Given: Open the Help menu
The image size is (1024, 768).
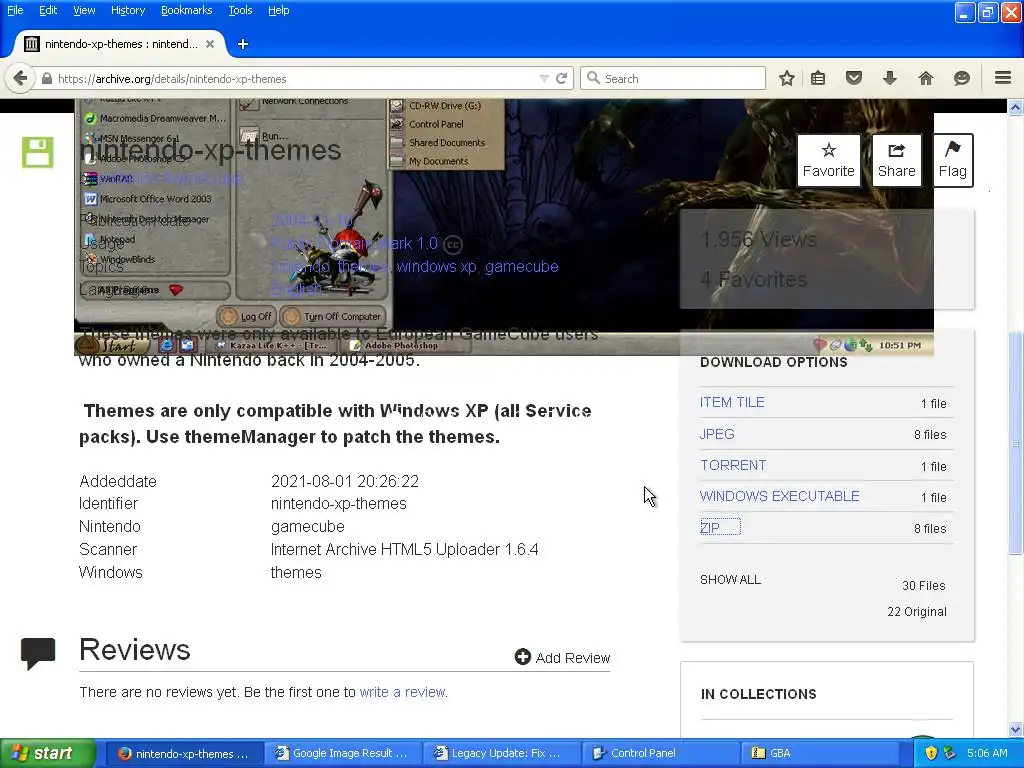Looking at the screenshot, I should pyautogui.click(x=278, y=10).
